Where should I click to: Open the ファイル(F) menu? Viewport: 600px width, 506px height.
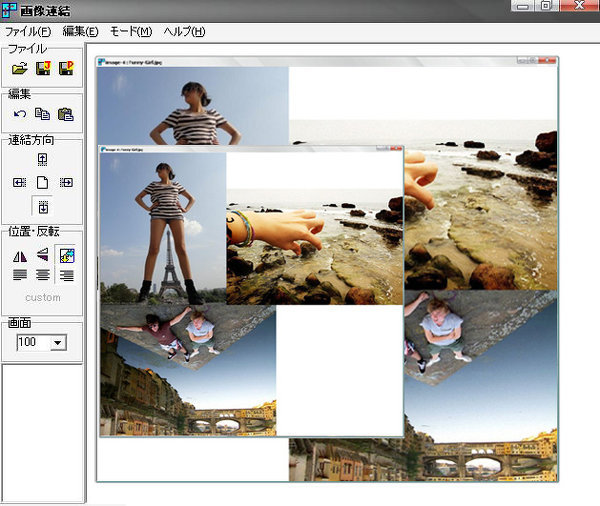(27, 32)
